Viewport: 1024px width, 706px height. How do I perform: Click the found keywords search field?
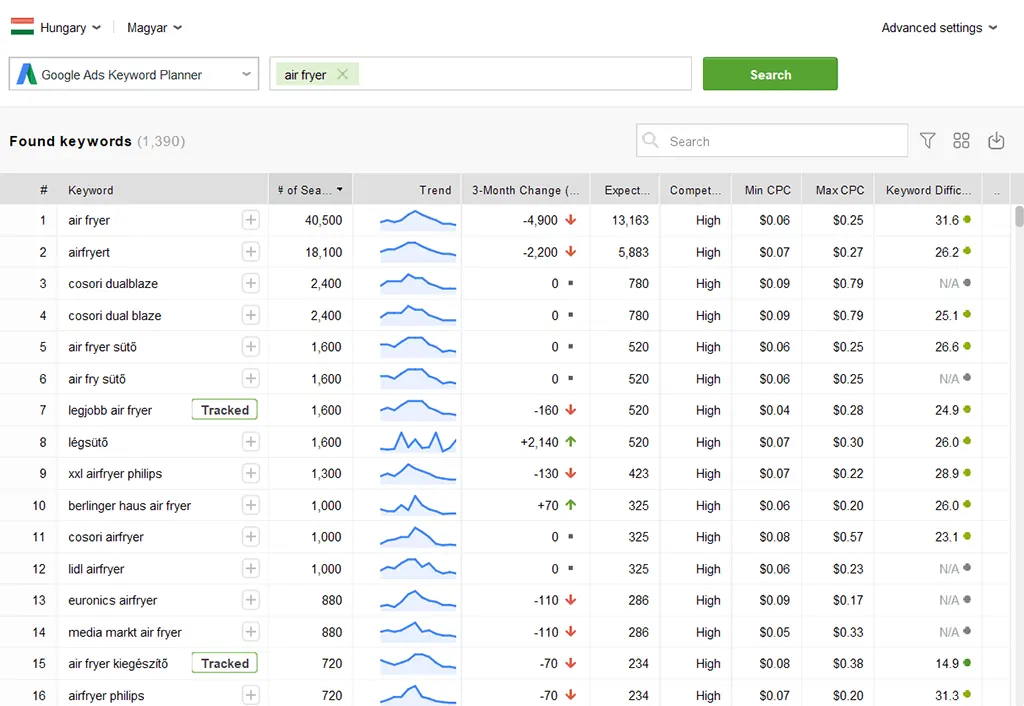tap(780, 141)
